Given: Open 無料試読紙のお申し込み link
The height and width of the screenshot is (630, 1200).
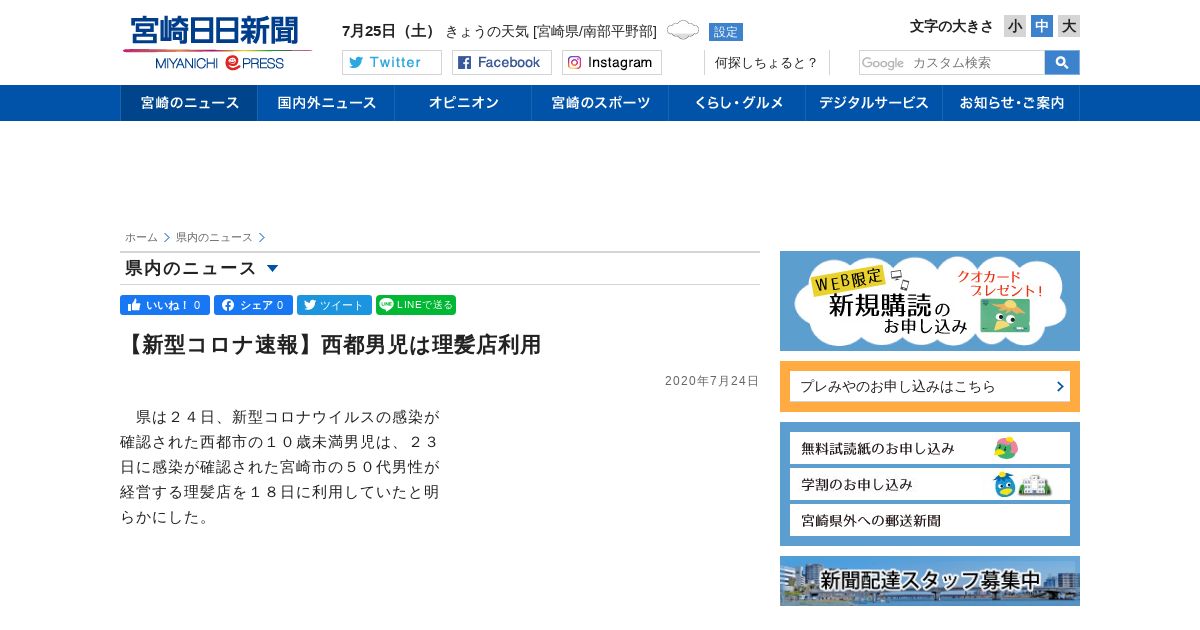Looking at the screenshot, I should [x=930, y=448].
